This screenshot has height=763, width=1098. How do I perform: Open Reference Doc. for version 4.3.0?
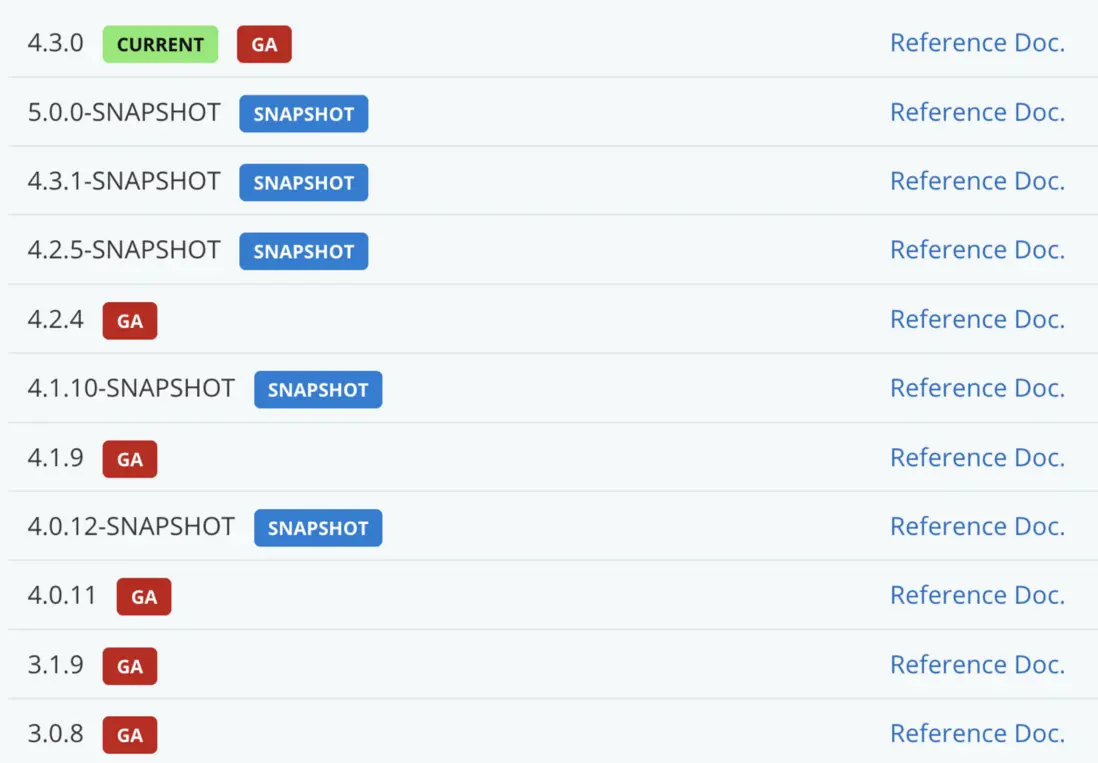977,43
